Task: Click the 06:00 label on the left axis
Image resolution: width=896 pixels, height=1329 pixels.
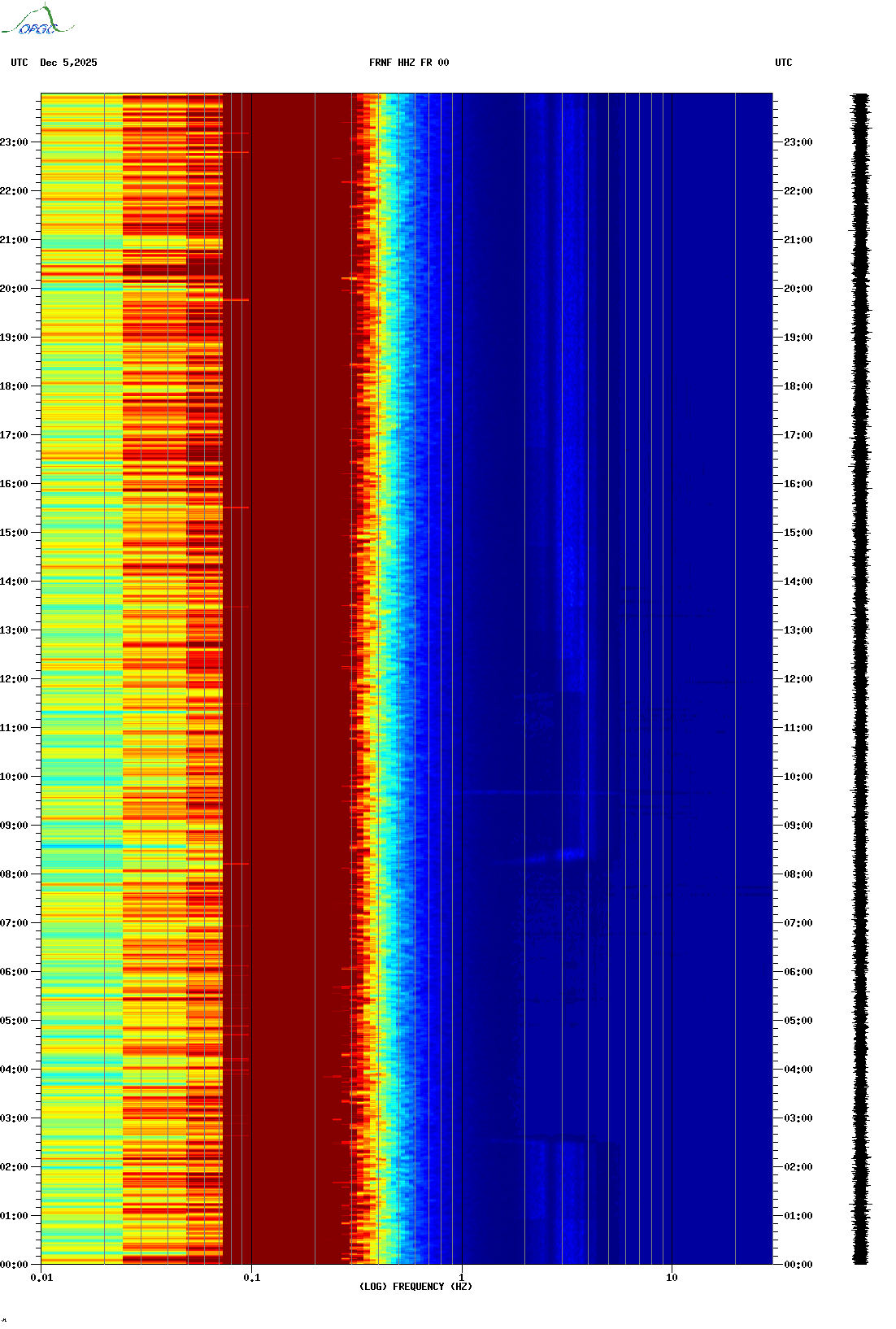Action: pyautogui.click(x=14, y=972)
